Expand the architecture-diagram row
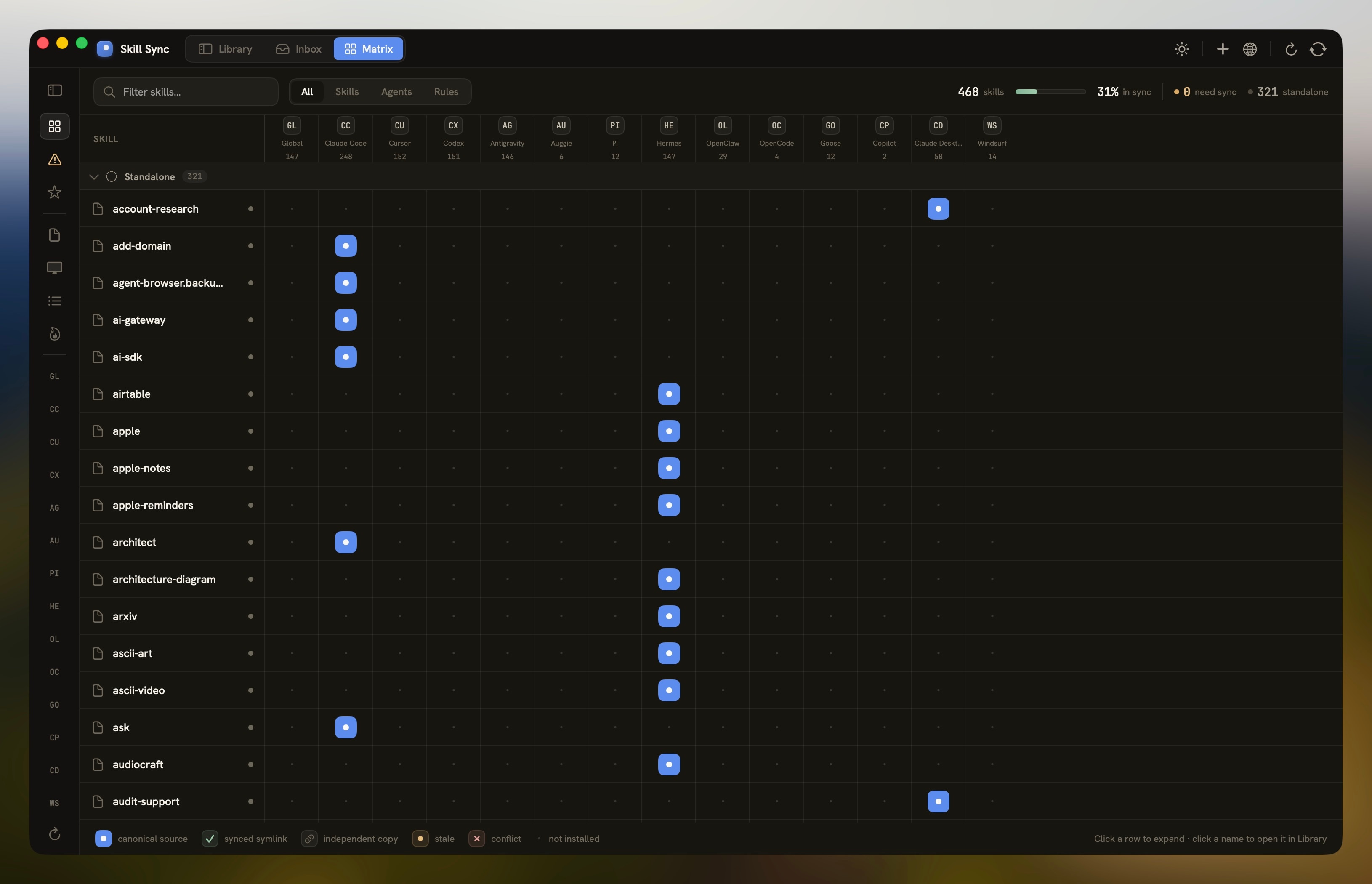Viewport: 1372px width, 884px height. click(x=710, y=579)
